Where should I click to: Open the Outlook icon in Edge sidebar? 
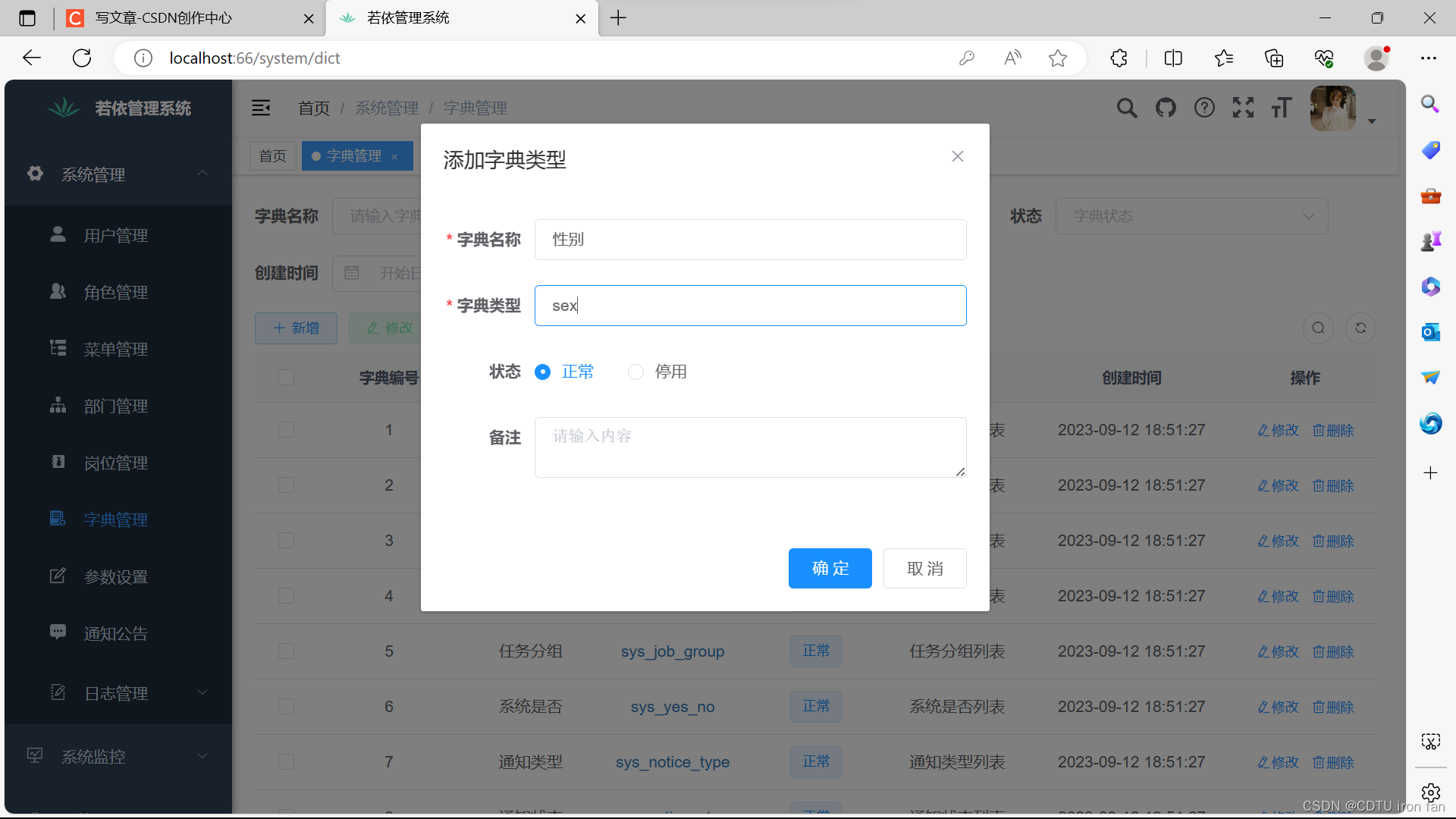click(1431, 332)
